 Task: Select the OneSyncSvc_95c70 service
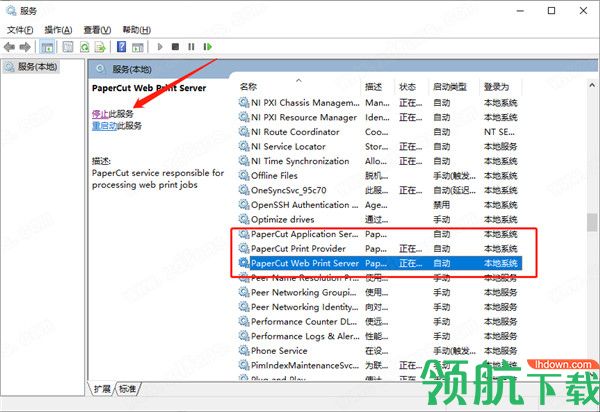(379, 190)
